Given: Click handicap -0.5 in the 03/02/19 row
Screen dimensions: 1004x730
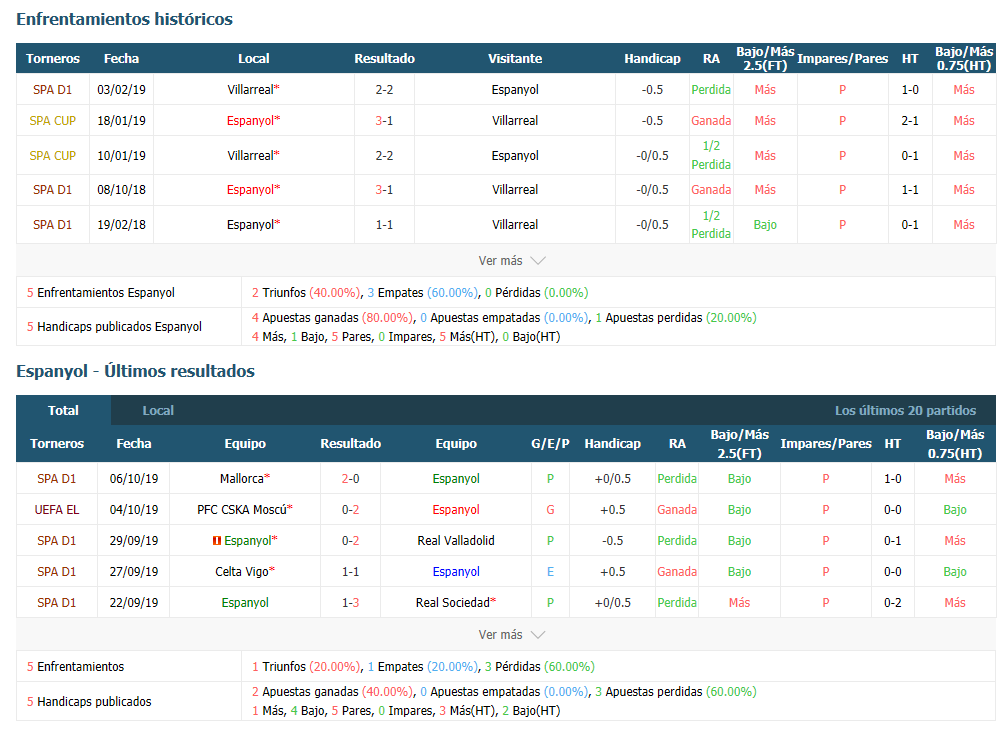Looking at the screenshot, I should pos(652,90).
